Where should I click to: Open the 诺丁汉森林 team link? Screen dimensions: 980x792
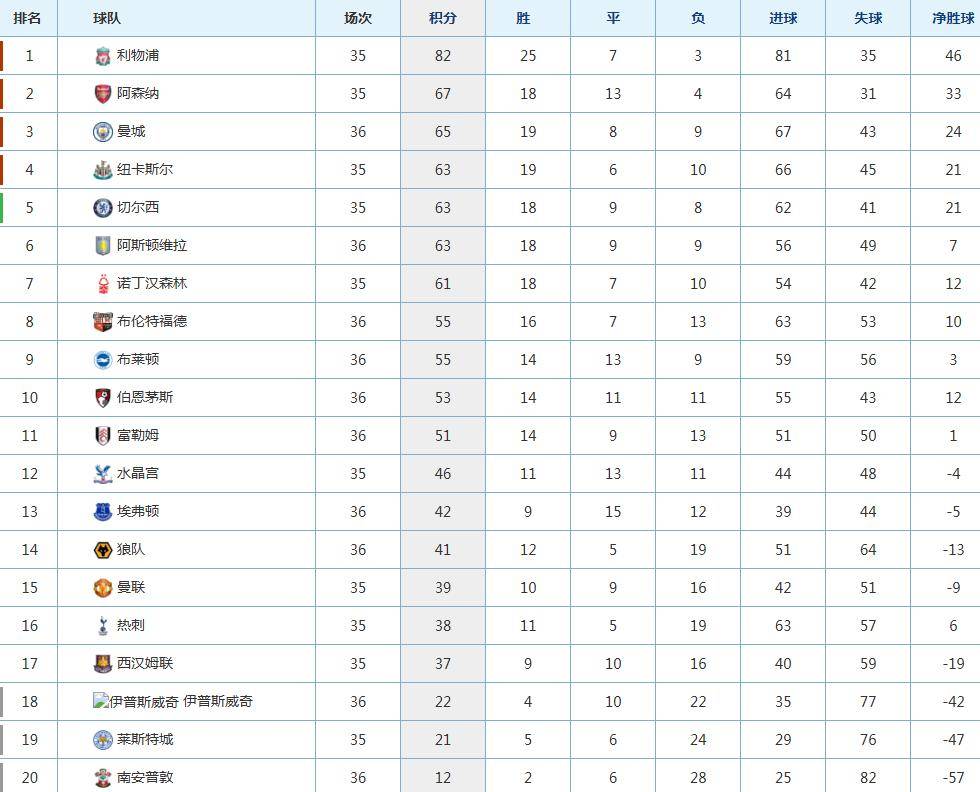152,284
